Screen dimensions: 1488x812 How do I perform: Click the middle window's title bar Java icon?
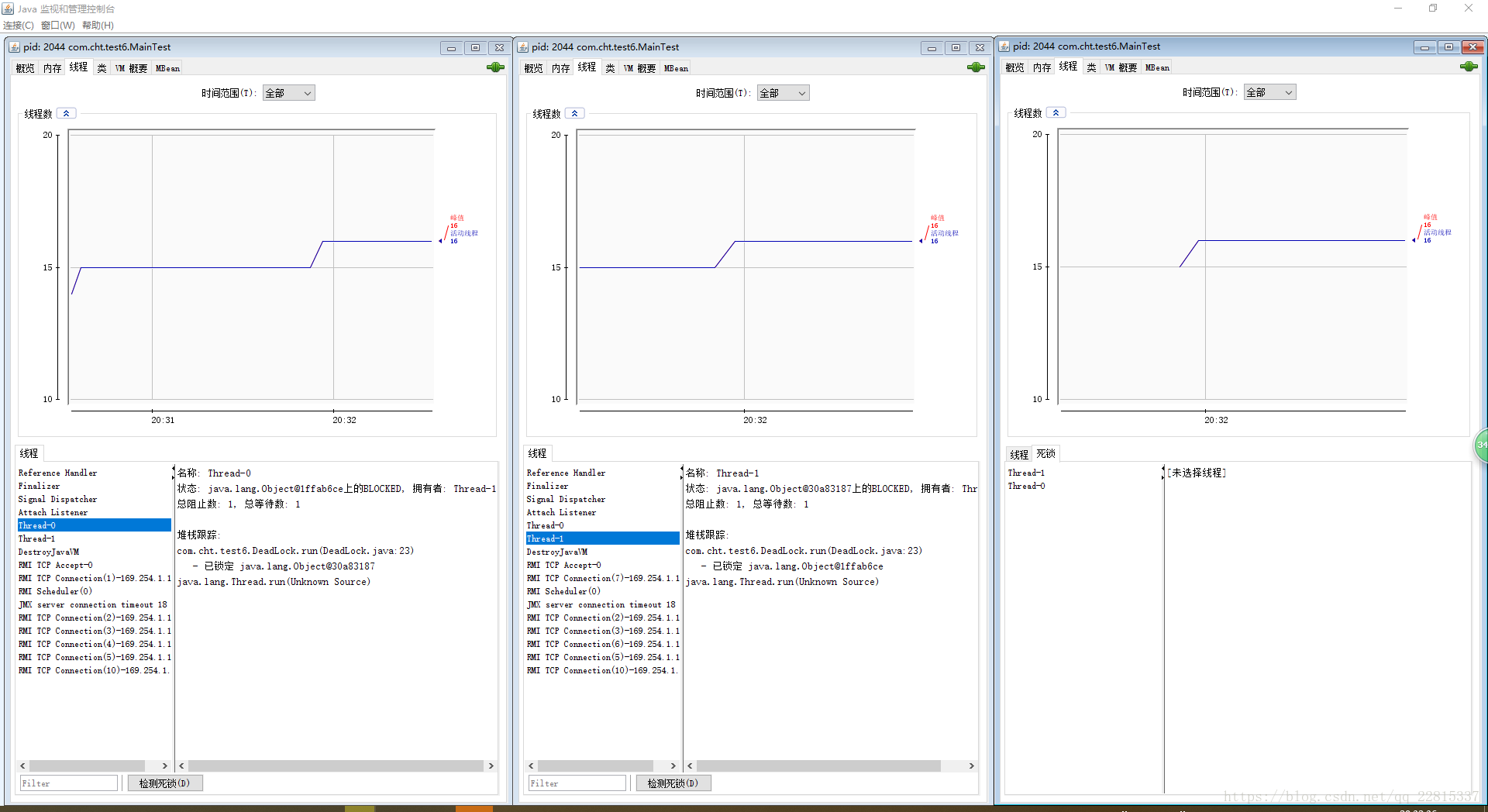tap(523, 47)
